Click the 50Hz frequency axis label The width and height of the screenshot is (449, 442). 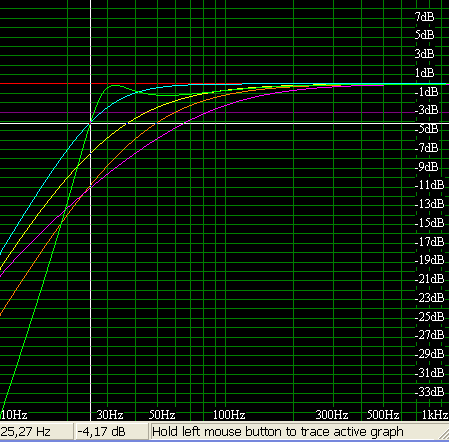point(162,415)
